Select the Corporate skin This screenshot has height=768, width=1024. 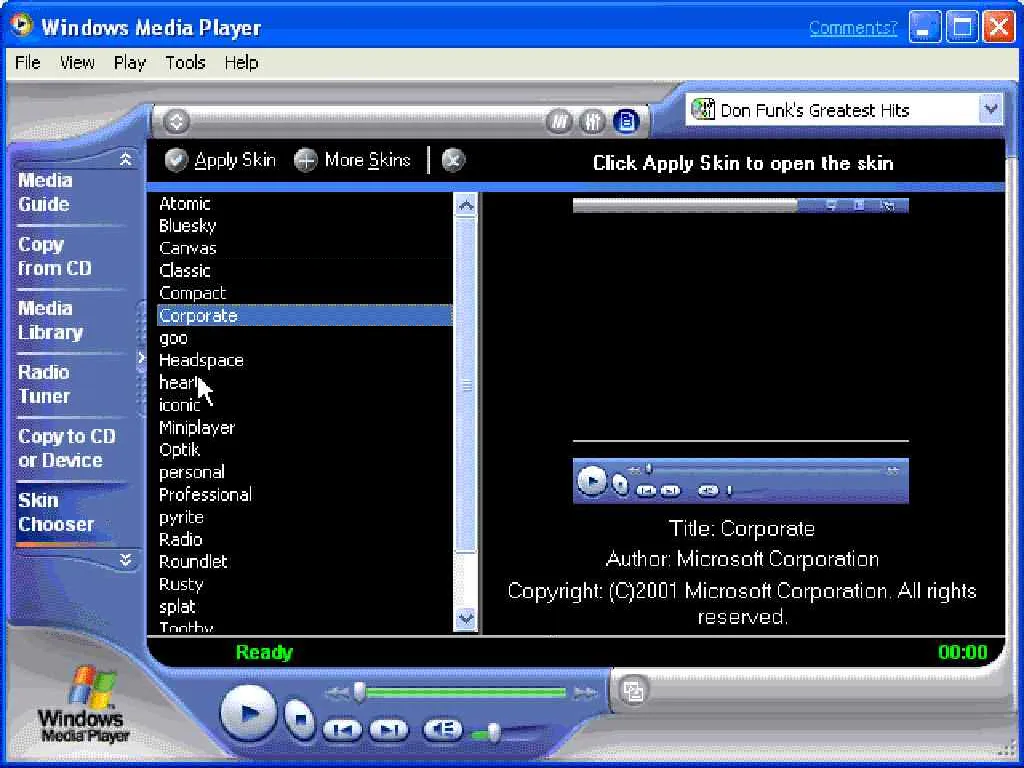(304, 315)
